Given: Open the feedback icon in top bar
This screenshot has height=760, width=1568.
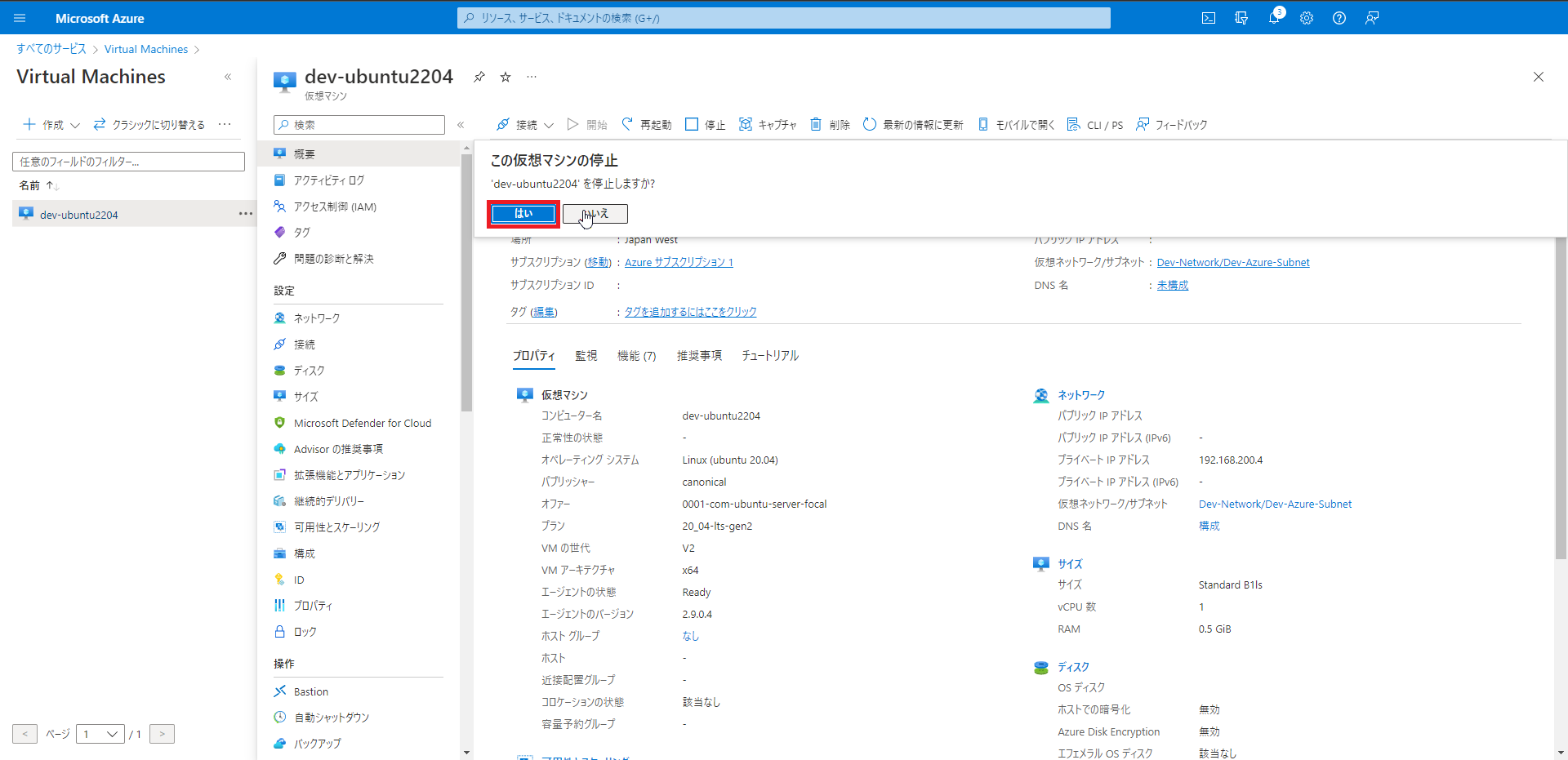Looking at the screenshot, I should click(x=1372, y=18).
